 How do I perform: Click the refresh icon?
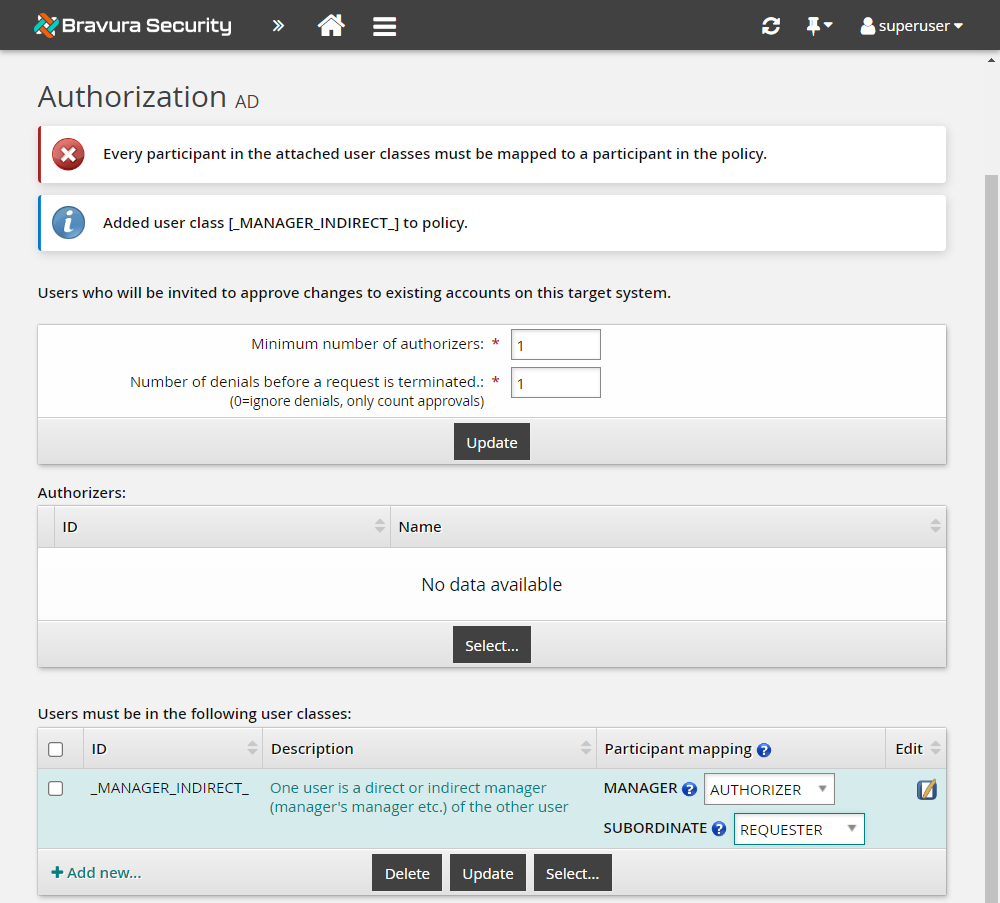(x=770, y=25)
